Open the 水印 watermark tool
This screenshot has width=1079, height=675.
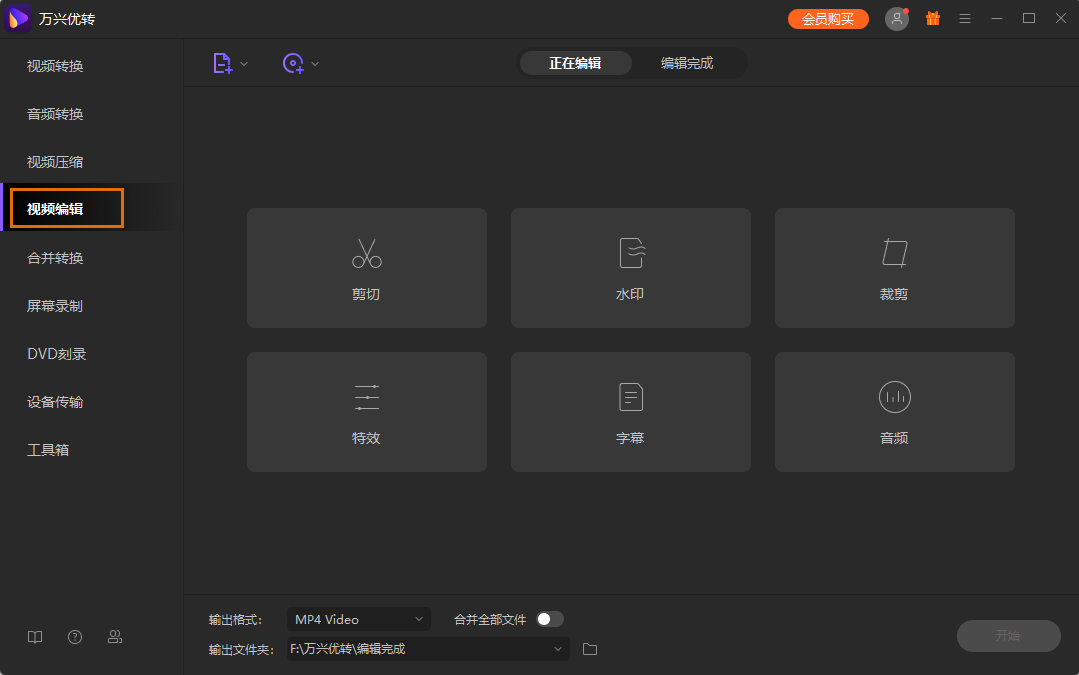[630, 268]
